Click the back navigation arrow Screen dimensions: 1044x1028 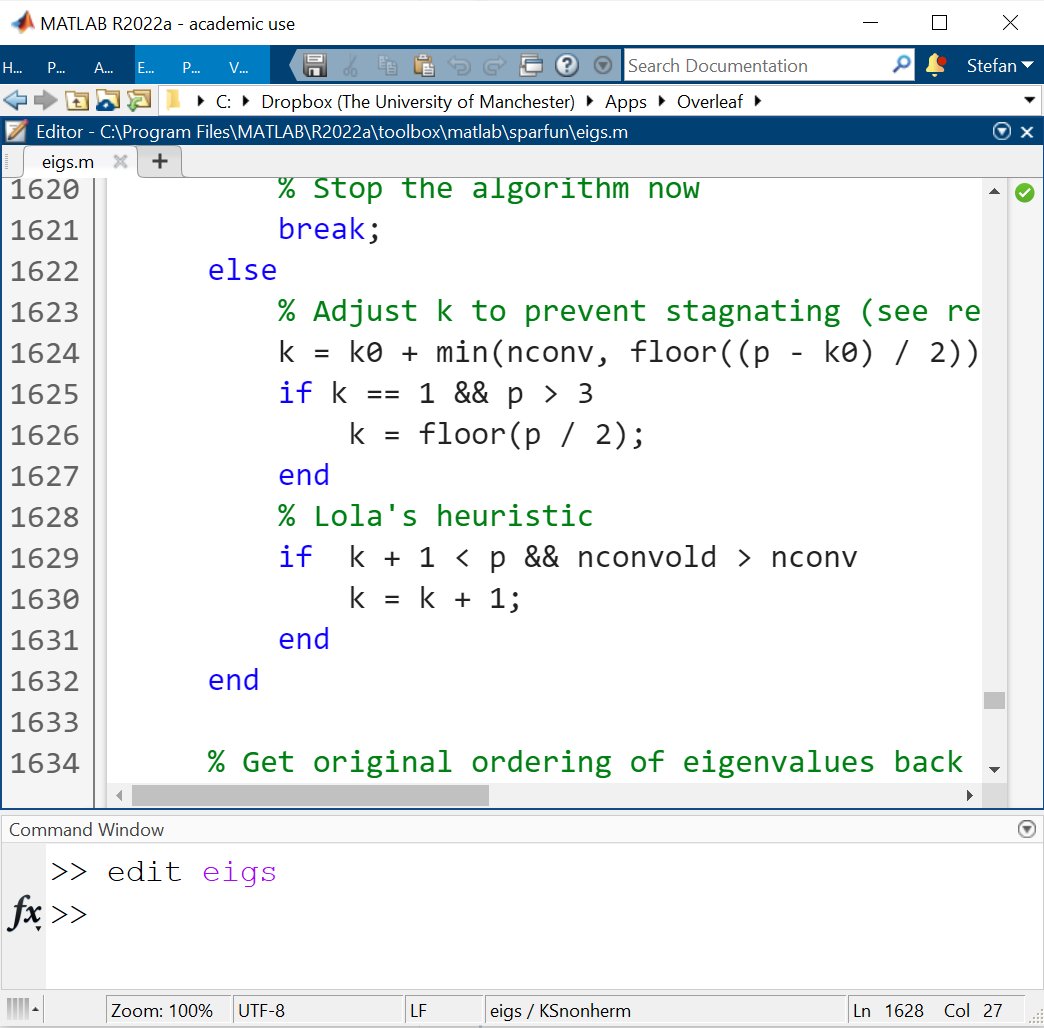pyautogui.click(x=17, y=100)
